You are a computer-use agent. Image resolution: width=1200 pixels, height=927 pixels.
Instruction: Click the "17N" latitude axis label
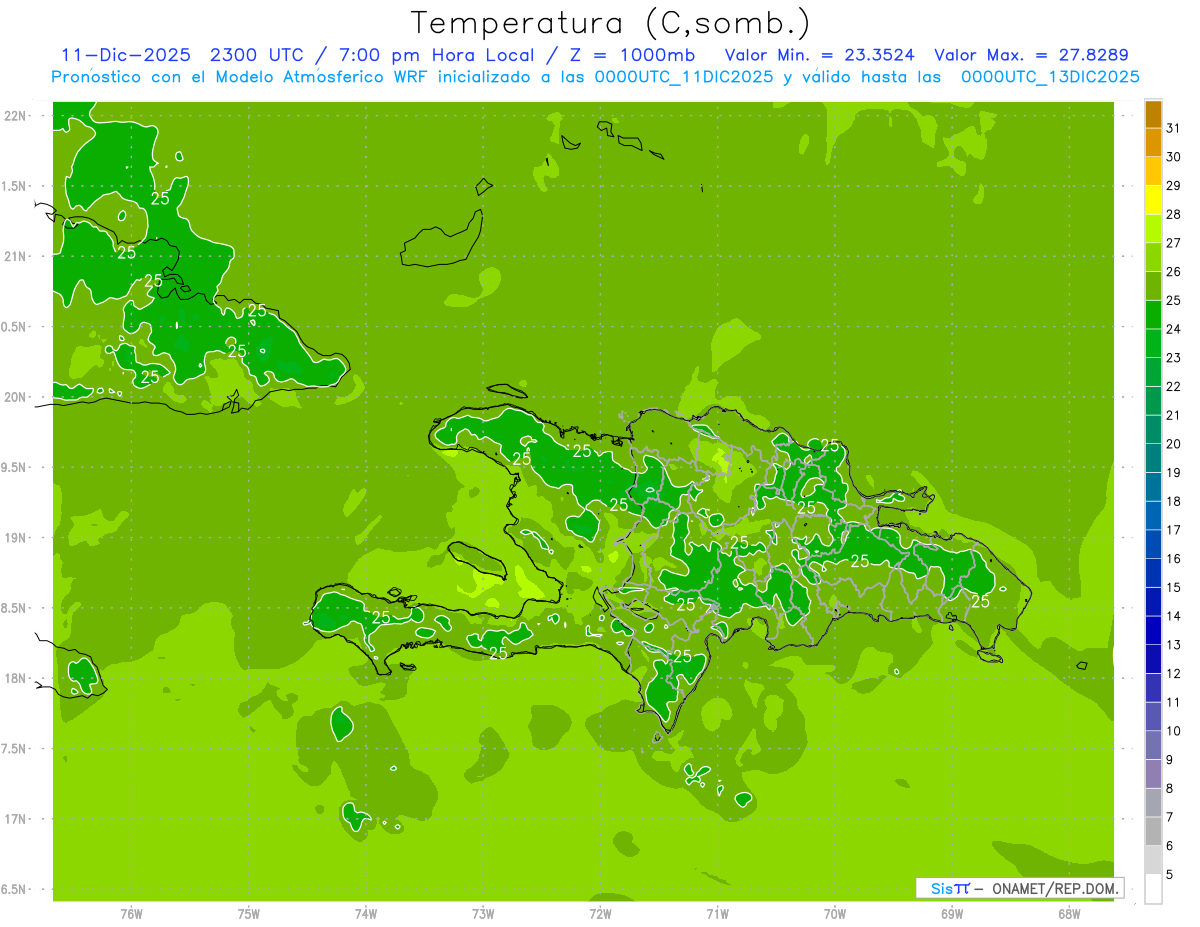coord(16,819)
